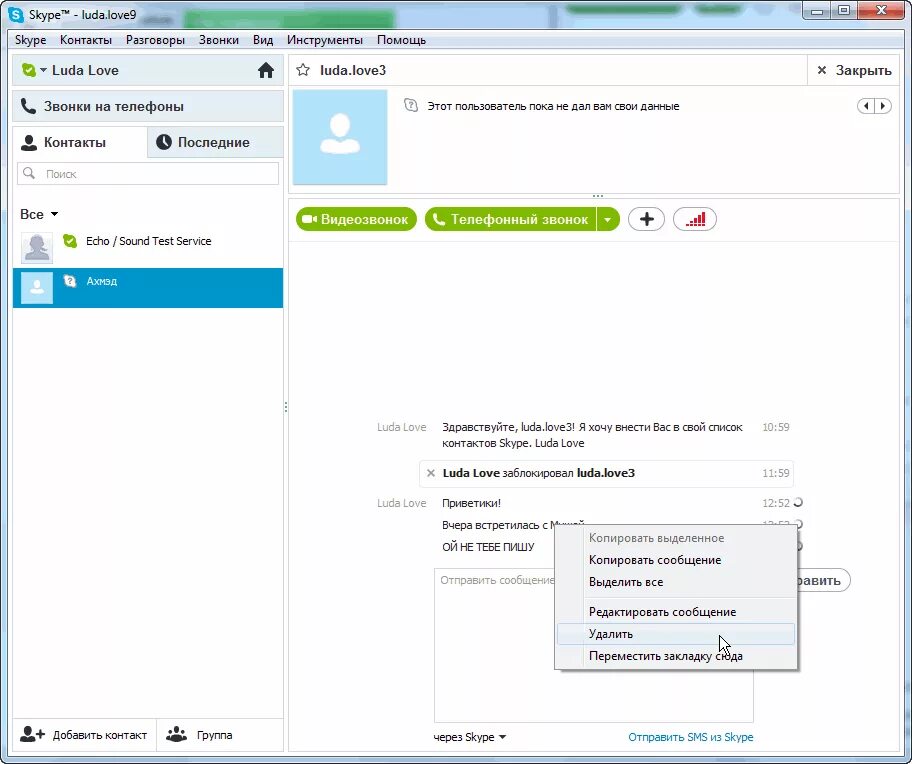This screenshot has width=912, height=764.
Task: Start a video call with Видеозвонок
Action: click(x=356, y=219)
